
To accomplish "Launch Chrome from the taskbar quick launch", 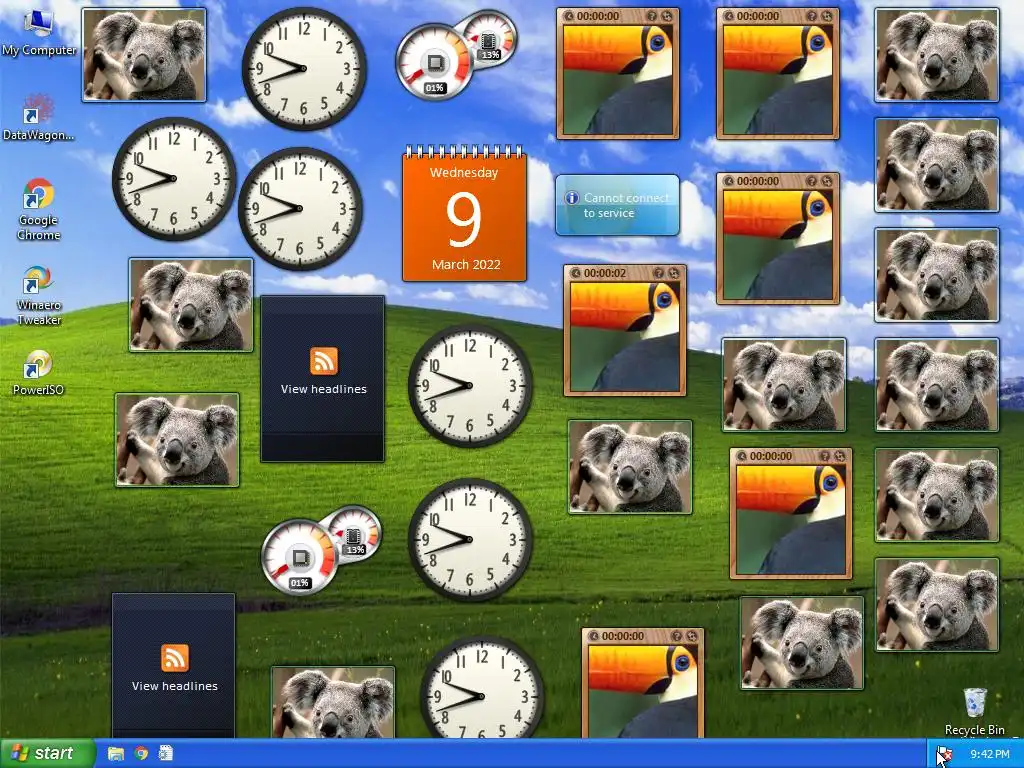I will pos(141,753).
